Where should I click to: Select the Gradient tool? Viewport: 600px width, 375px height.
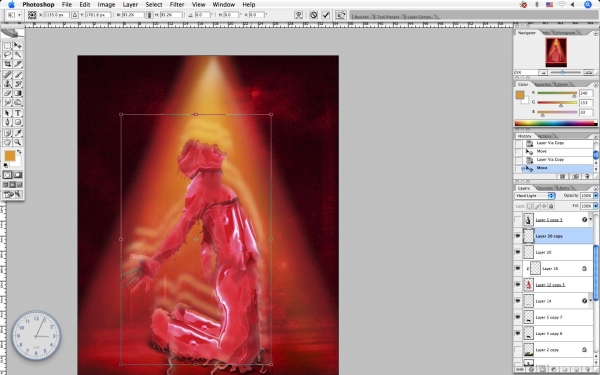(x=18, y=93)
